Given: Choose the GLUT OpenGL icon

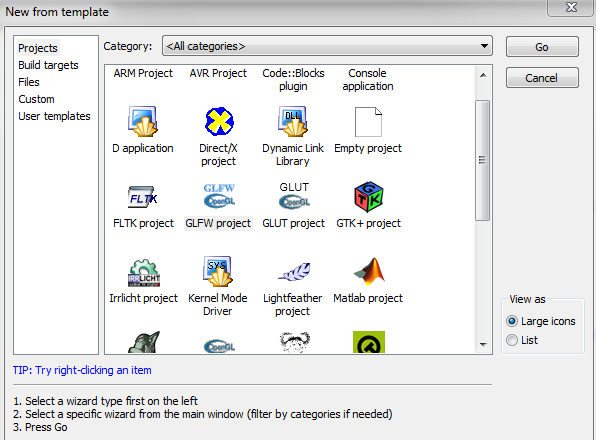Looking at the screenshot, I should (294, 196).
